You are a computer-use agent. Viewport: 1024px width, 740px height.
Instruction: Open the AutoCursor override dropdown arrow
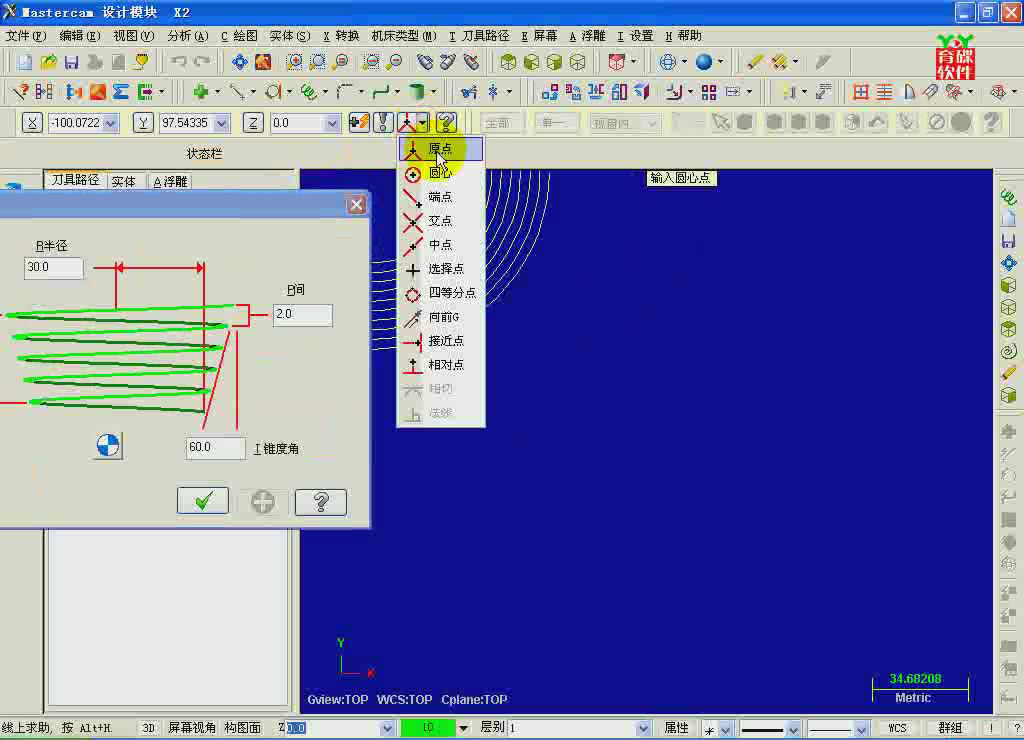423,123
